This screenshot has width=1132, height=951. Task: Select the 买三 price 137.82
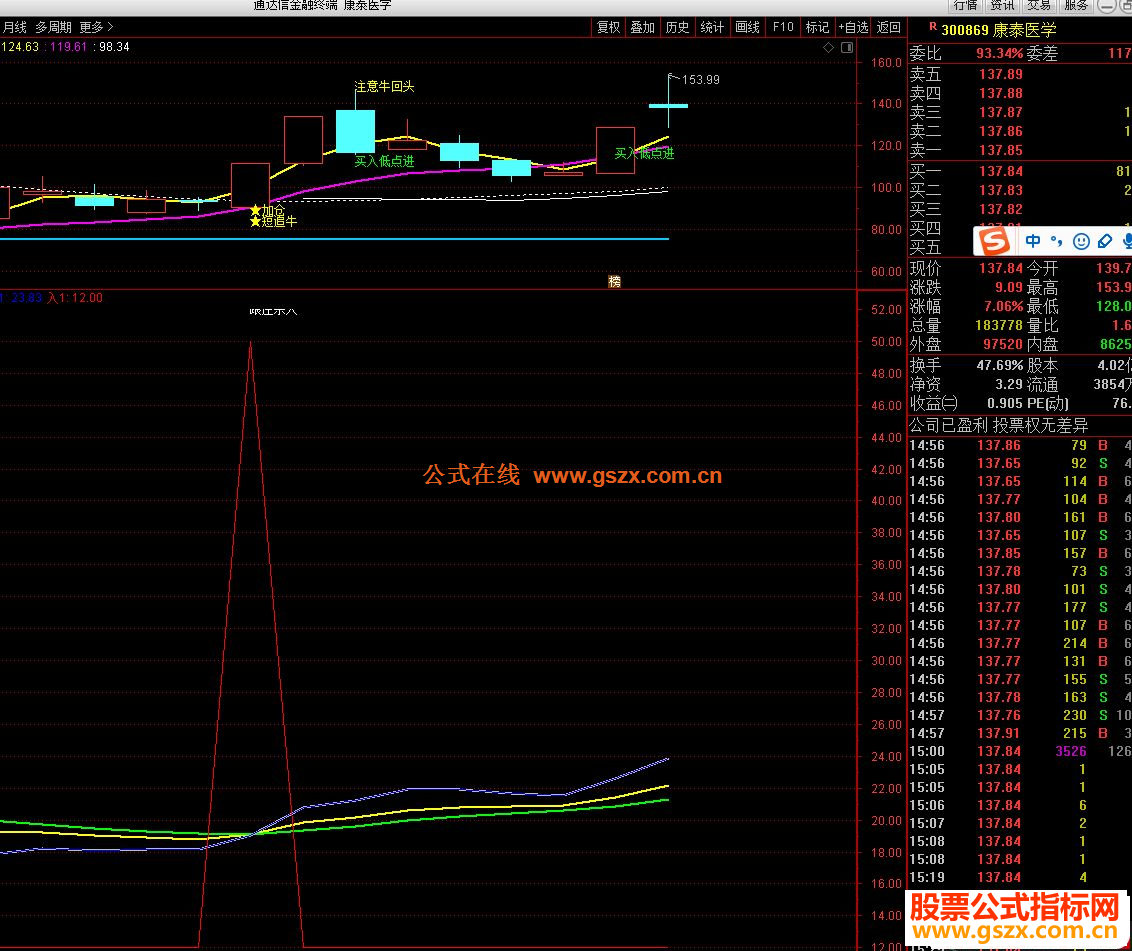click(x=1001, y=209)
